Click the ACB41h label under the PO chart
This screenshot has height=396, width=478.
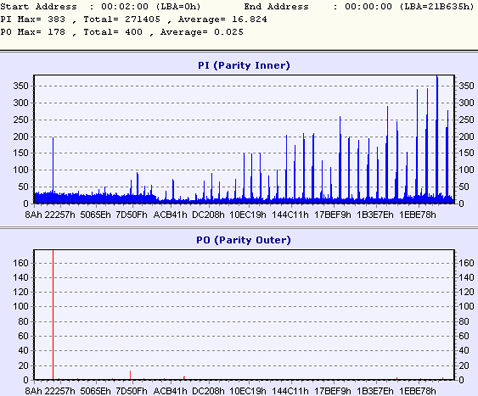[170, 391]
